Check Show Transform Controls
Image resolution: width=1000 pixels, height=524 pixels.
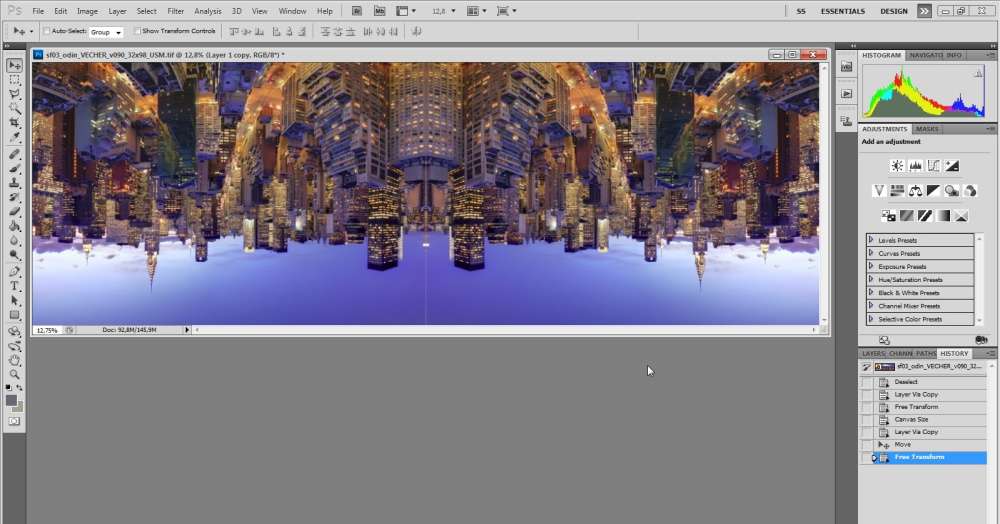(136, 31)
